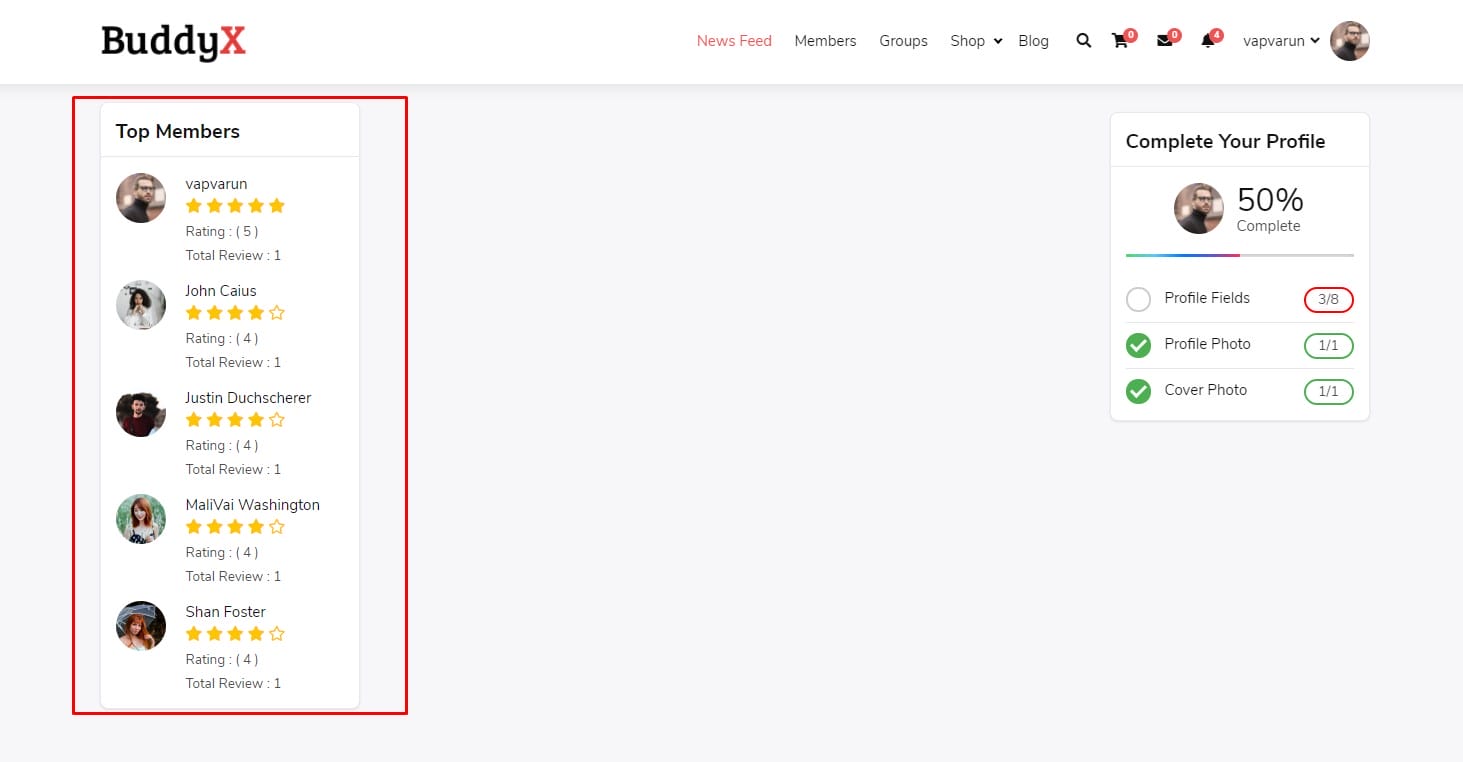This screenshot has width=1463, height=762.
Task: Click the unchecked Profile Fields circle
Action: coord(1138,299)
